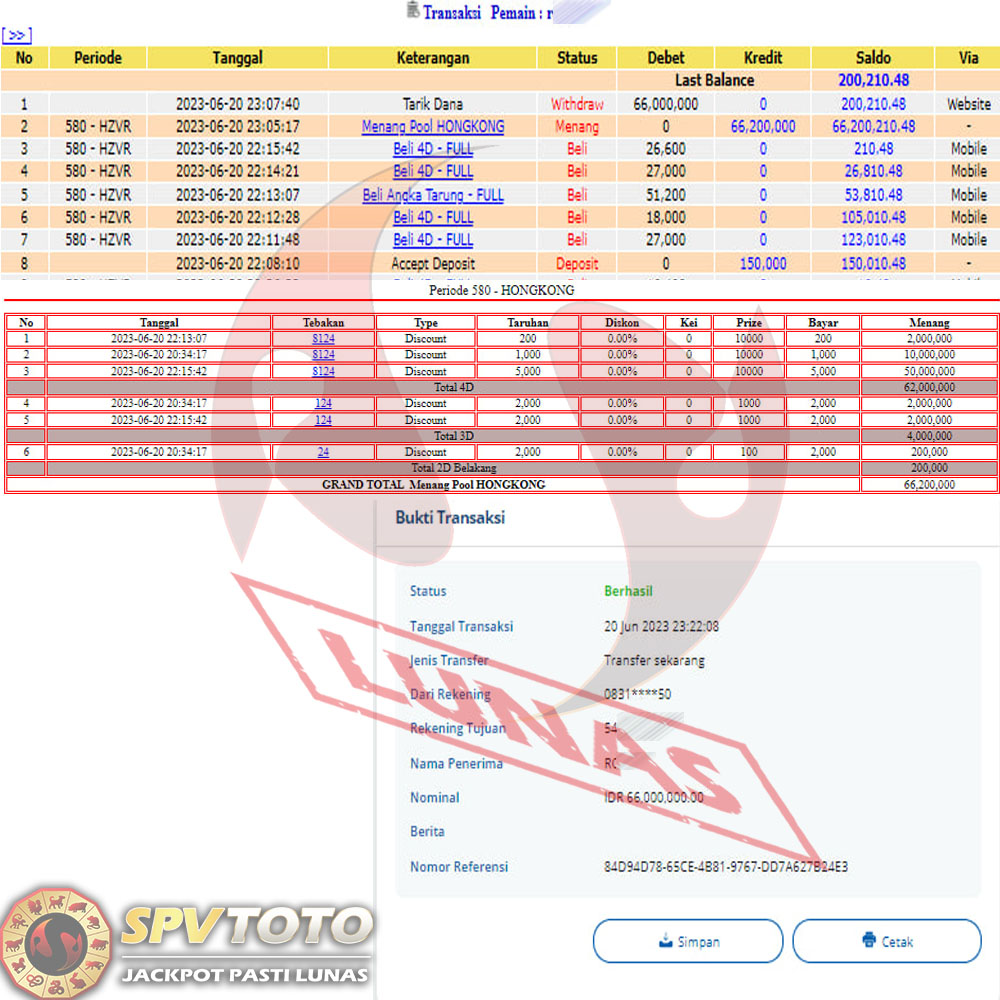This screenshot has height=1000, width=1000.
Task: Click tebakan 24 in 2D Belakang row
Action: [323, 452]
